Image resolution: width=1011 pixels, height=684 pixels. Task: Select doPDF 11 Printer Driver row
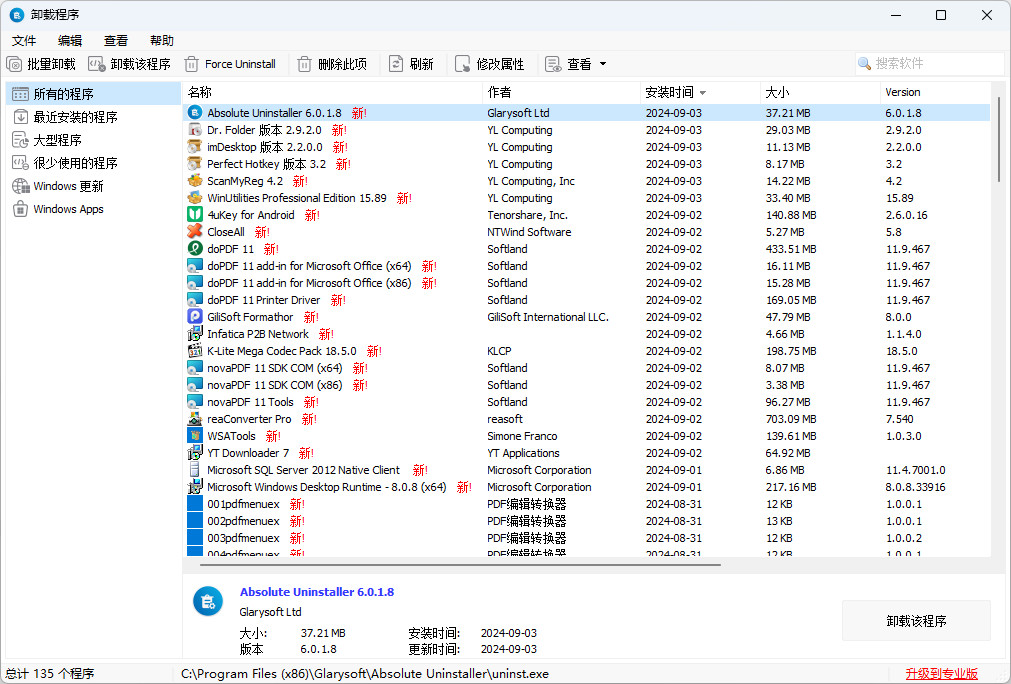[x=587, y=300]
